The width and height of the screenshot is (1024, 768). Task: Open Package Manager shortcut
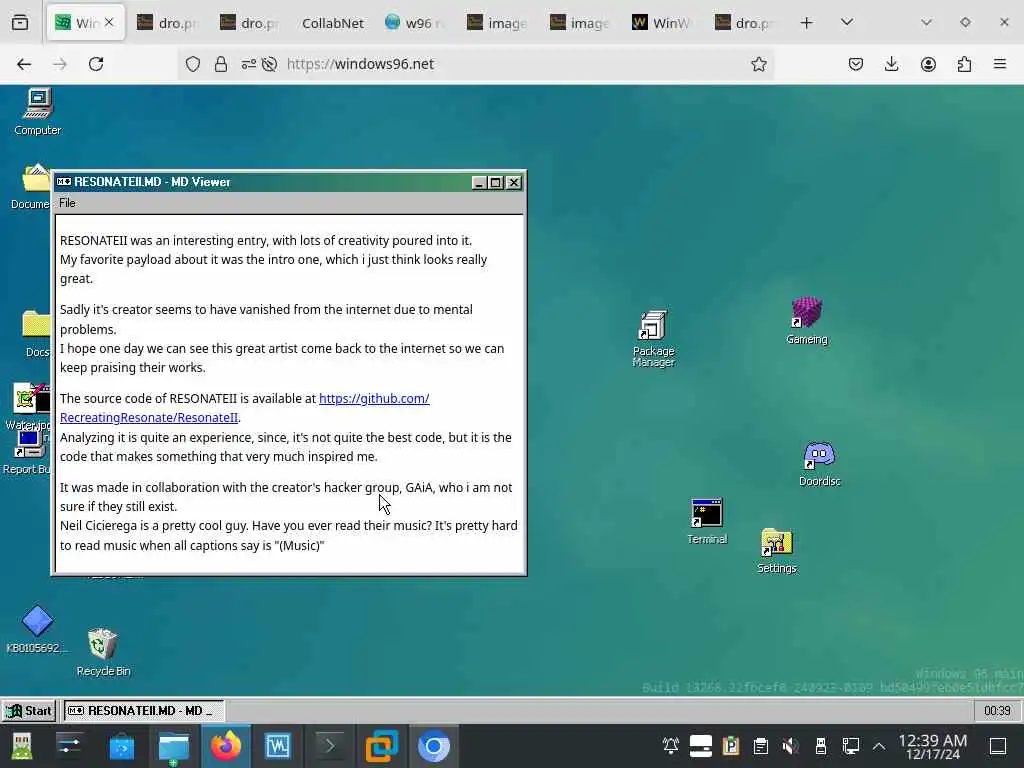653,339
